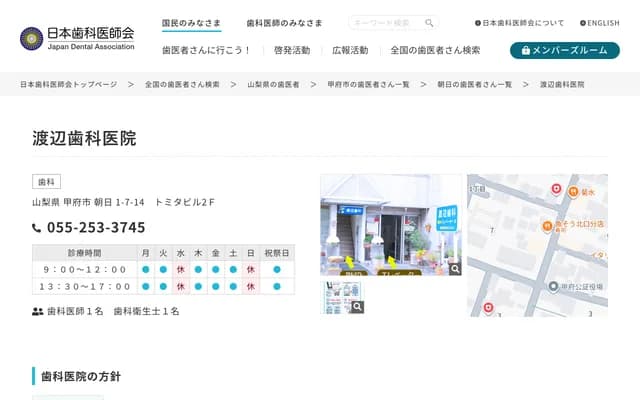Click the 9:00～12:00 time row label

pyautogui.click(x=85, y=269)
